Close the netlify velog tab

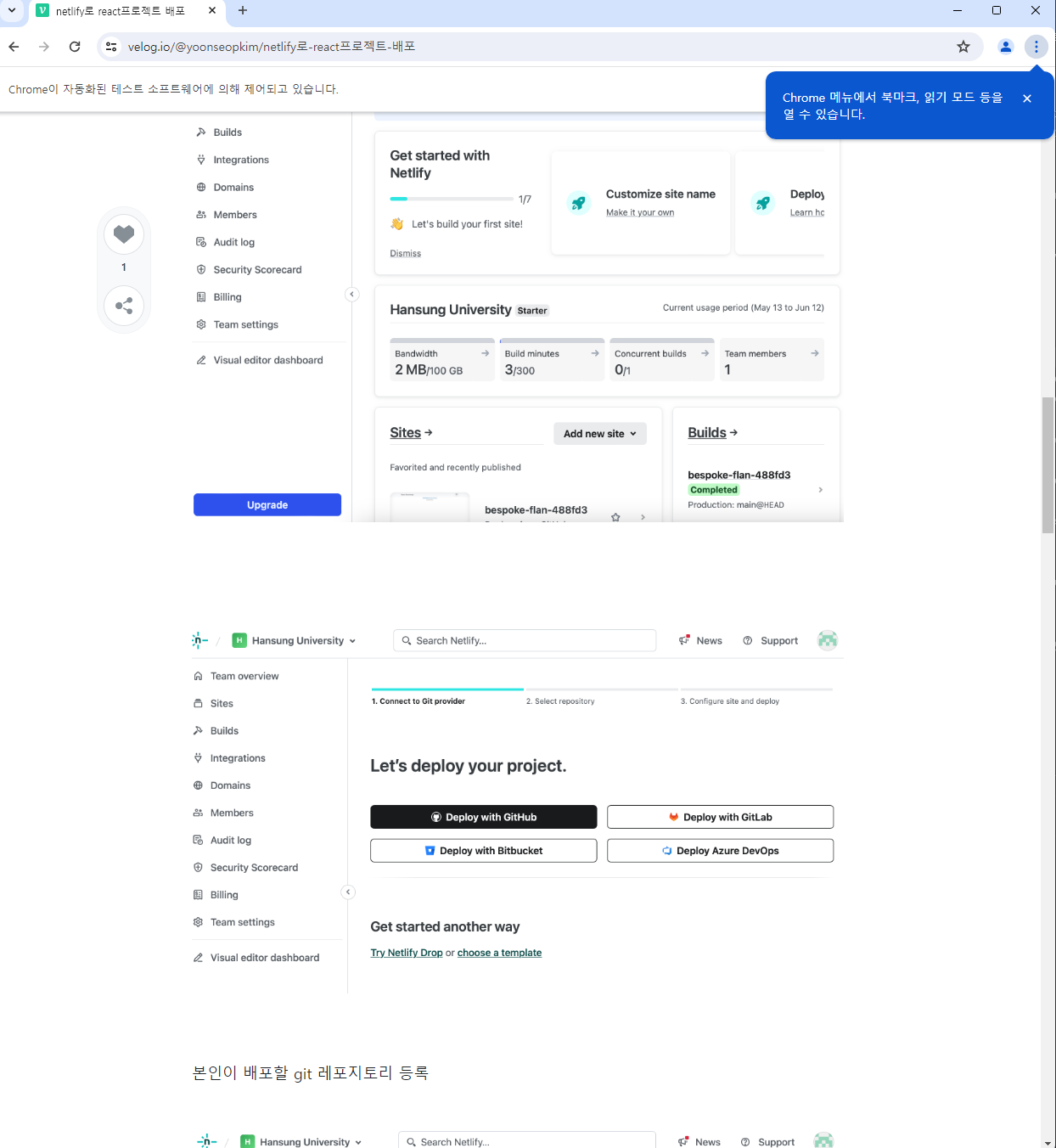click(x=212, y=11)
